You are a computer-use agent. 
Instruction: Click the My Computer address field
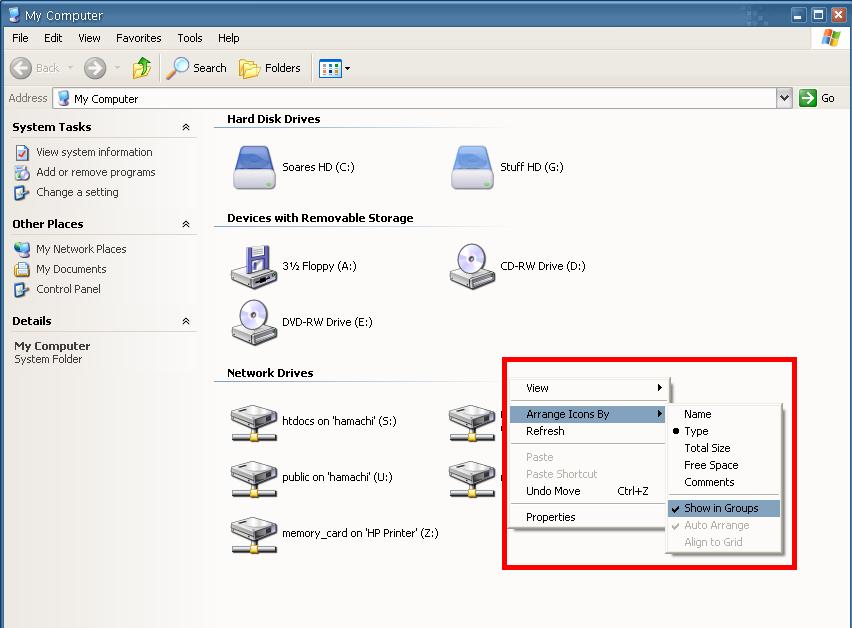point(416,99)
